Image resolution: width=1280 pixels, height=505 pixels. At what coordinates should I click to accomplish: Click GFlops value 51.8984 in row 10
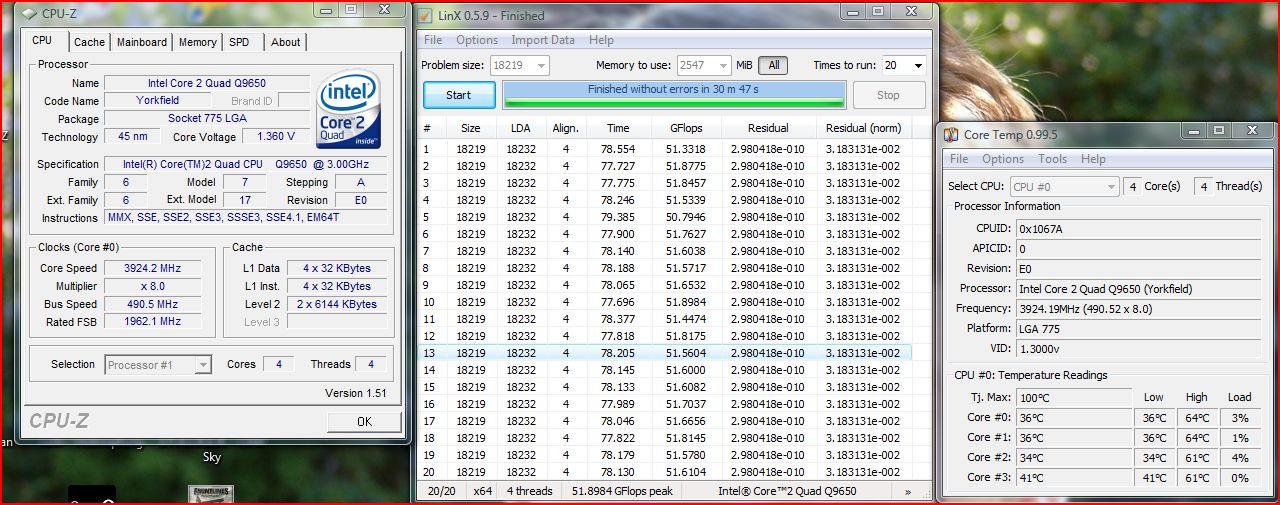click(686, 302)
